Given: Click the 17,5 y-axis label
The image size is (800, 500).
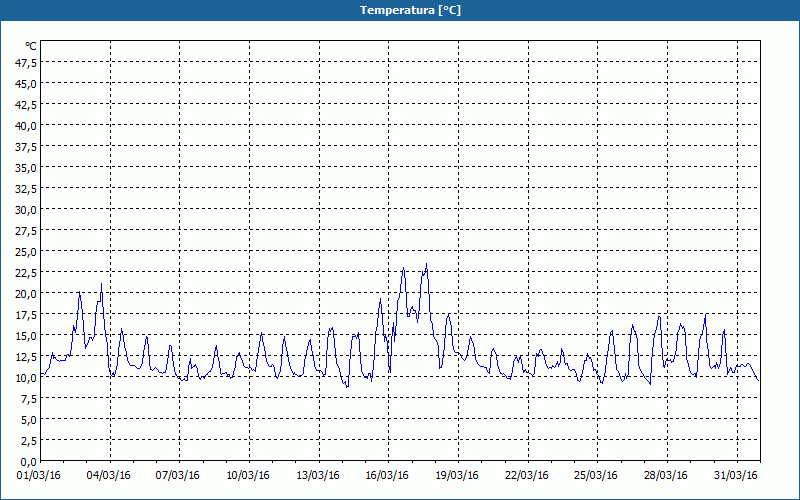Looking at the screenshot, I should pos(27,315).
